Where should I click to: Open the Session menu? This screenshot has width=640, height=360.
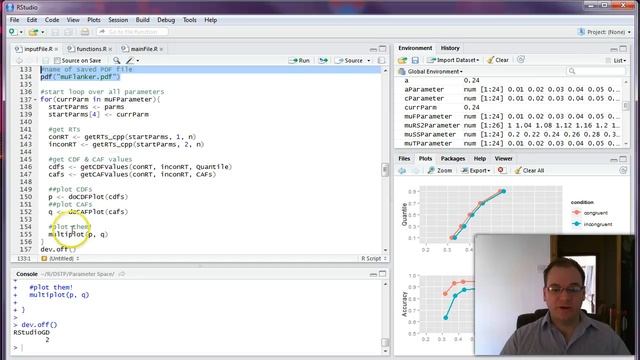tap(118, 20)
